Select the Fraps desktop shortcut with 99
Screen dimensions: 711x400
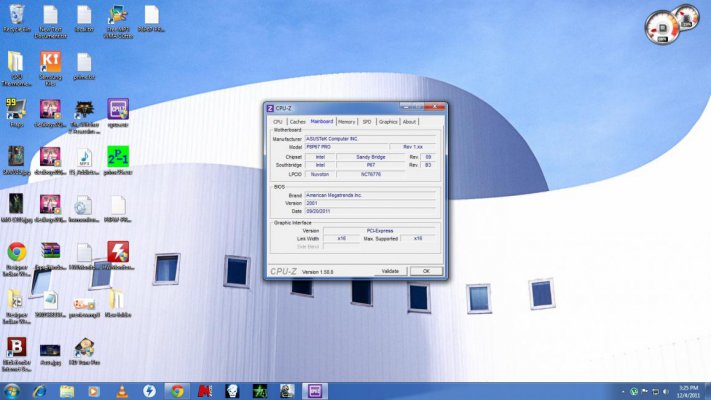16,112
